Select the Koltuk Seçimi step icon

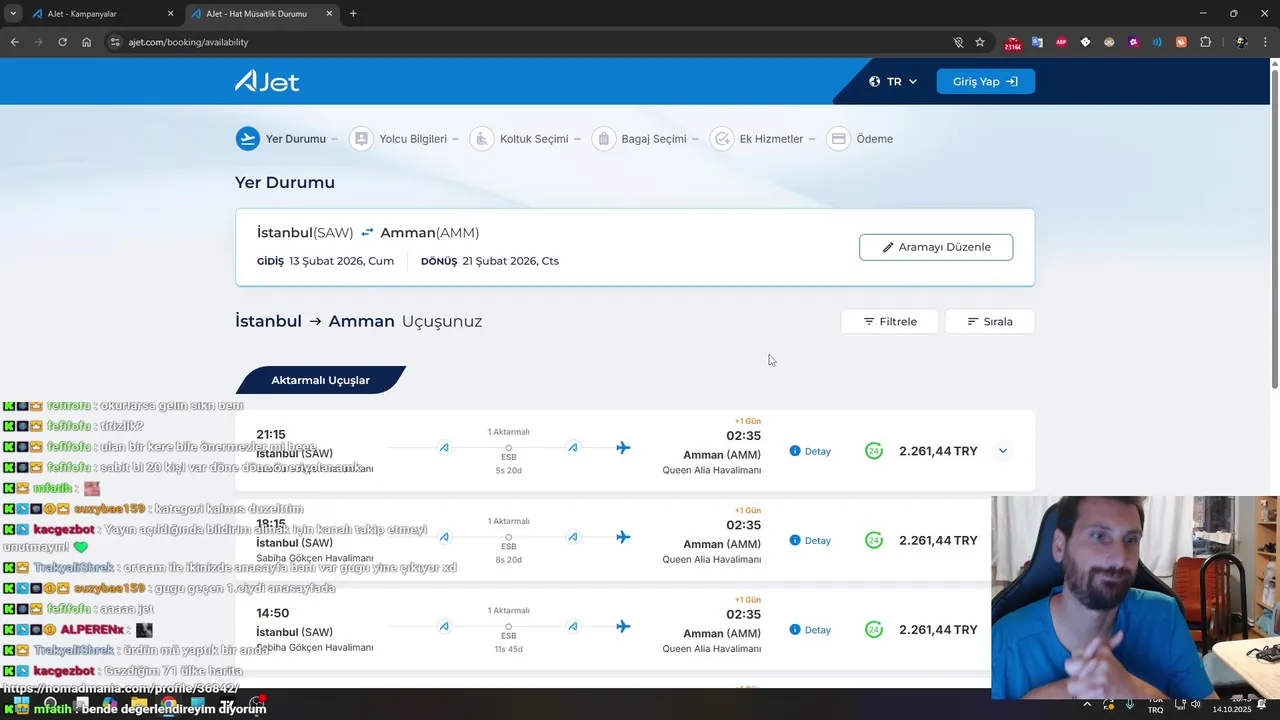click(482, 139)
